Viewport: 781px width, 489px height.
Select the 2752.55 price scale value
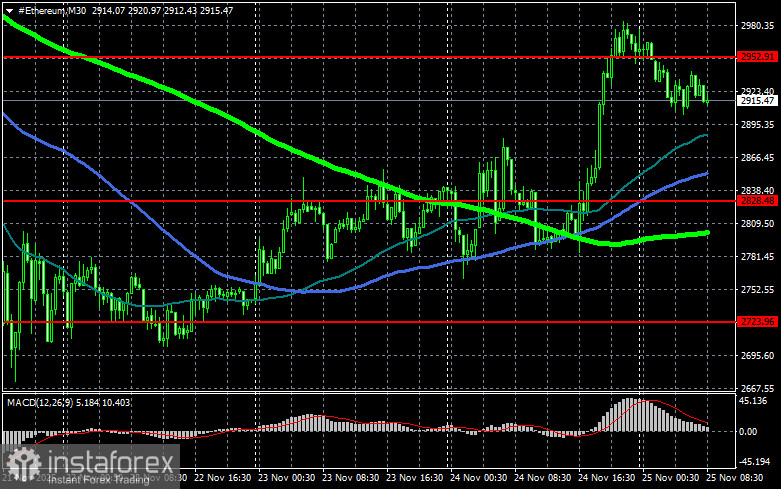point(757,289)
